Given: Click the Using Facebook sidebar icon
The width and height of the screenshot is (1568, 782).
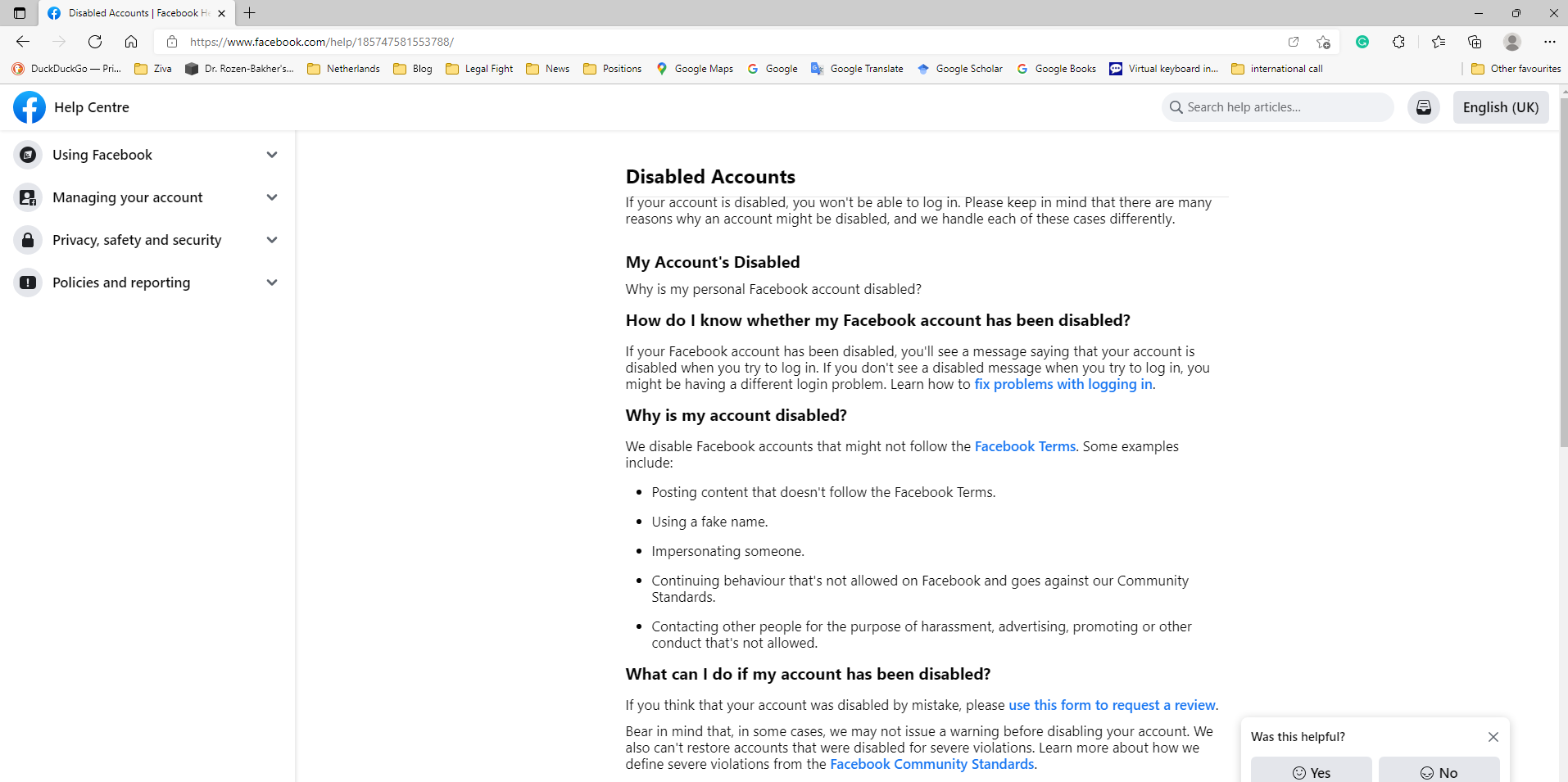Looking at the screenshot, I should [28, 155].
